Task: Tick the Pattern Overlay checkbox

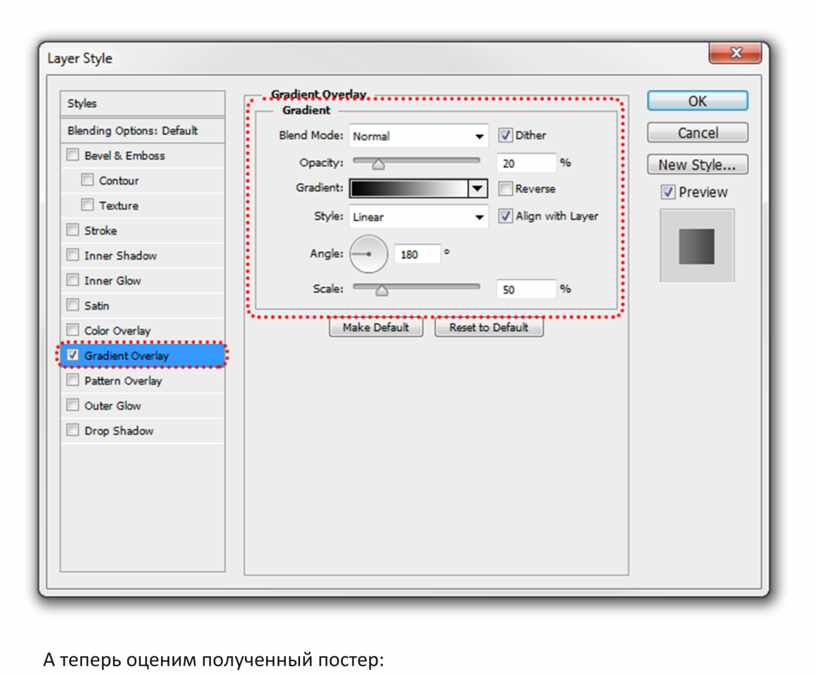Action: pyautogui.click(x=73, y=380)
